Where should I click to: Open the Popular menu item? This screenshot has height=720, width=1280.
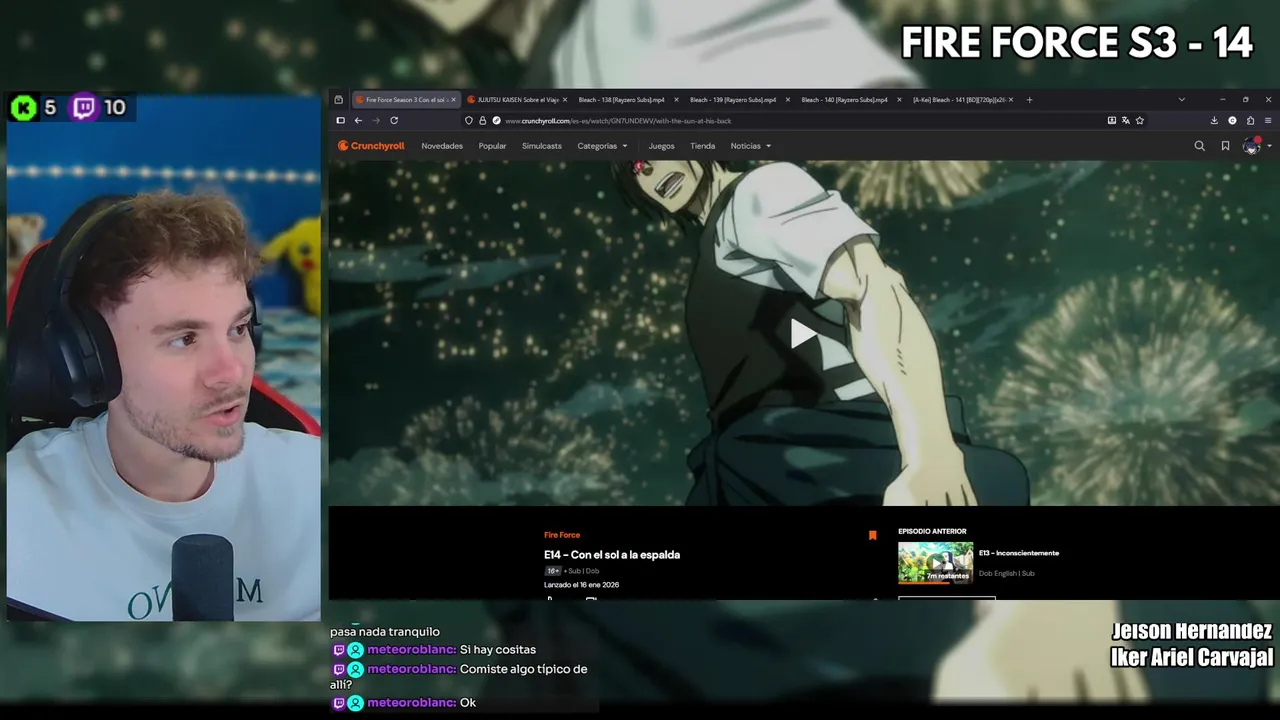(x=492, y=146)
